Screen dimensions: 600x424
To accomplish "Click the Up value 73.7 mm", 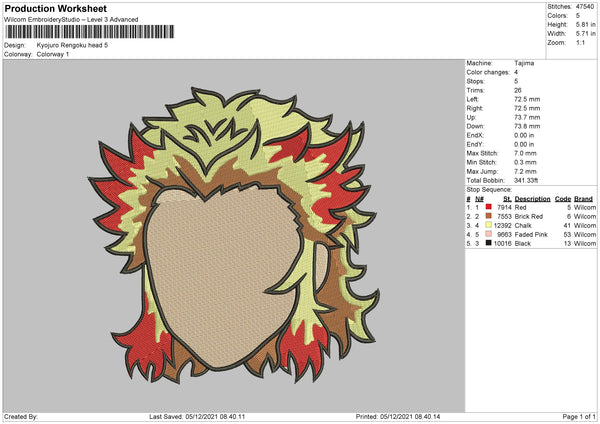I will (x=527, y=117).
